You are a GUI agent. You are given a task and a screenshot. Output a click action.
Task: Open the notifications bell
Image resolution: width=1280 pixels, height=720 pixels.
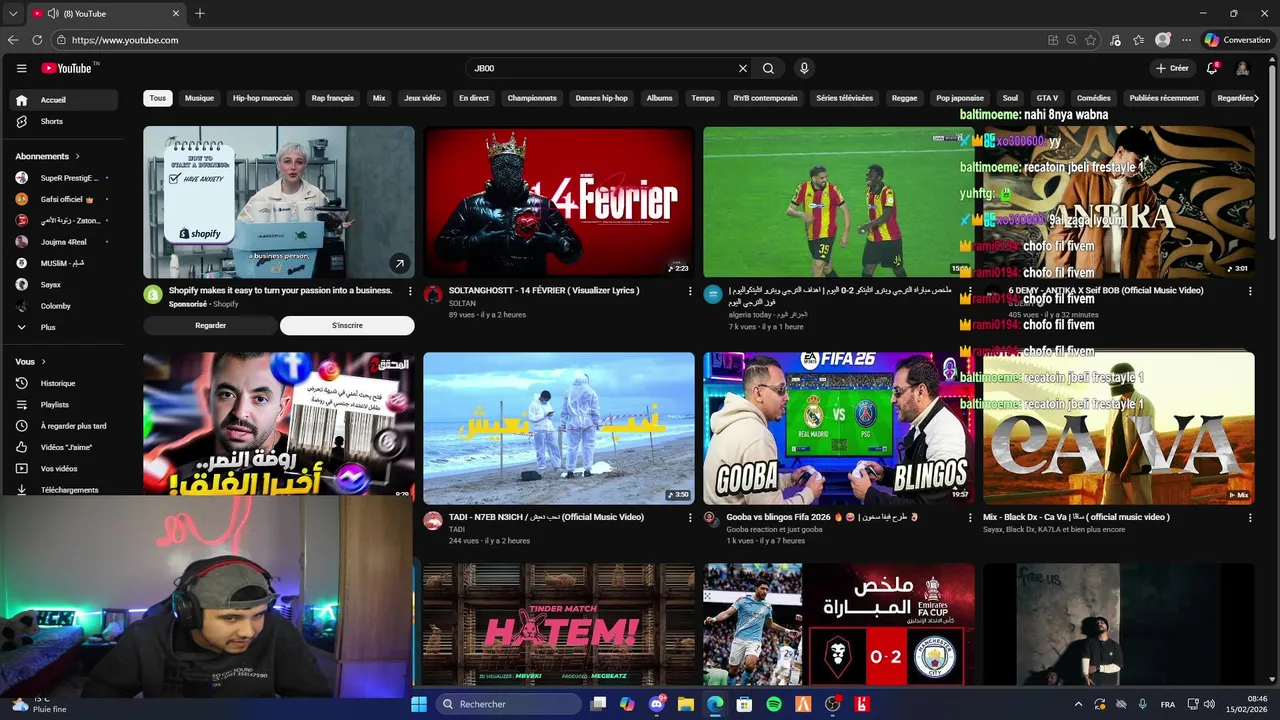(1212, 68)
